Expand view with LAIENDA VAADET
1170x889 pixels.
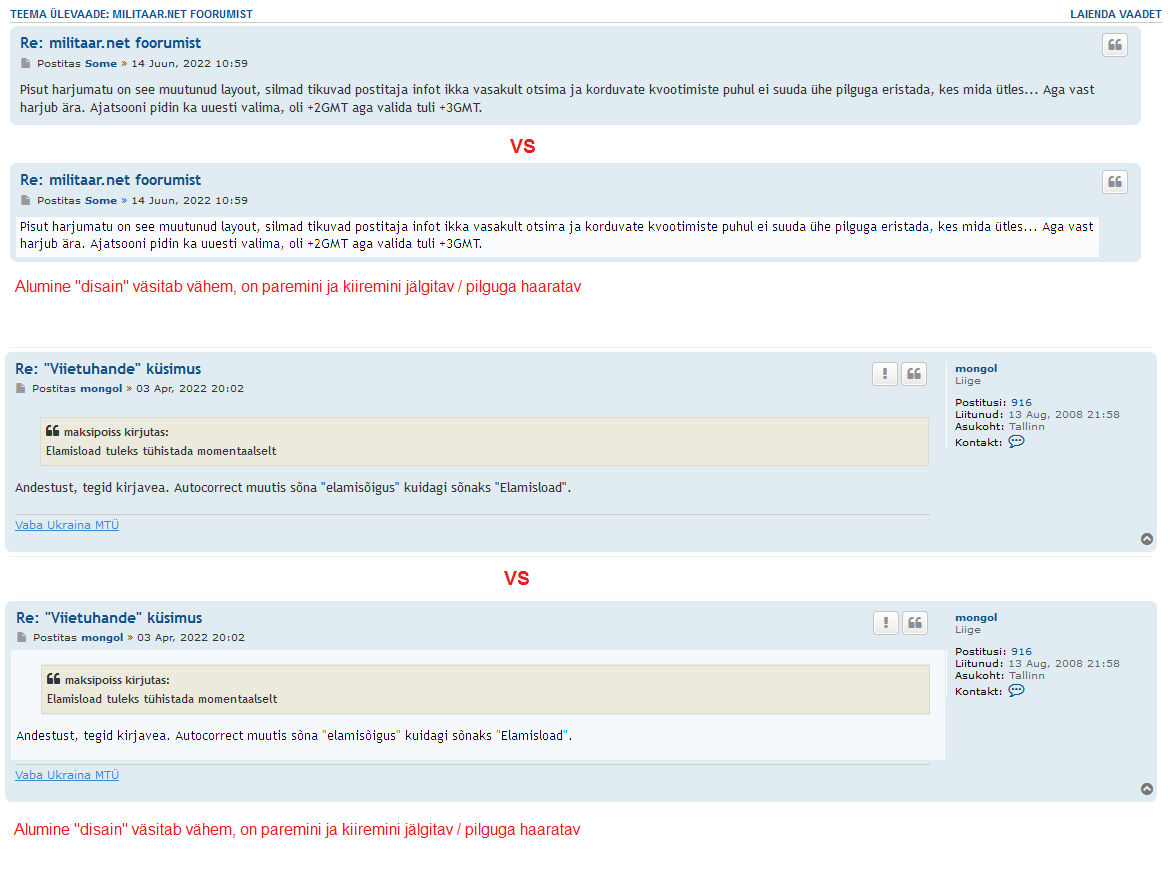pos(1115,14)
